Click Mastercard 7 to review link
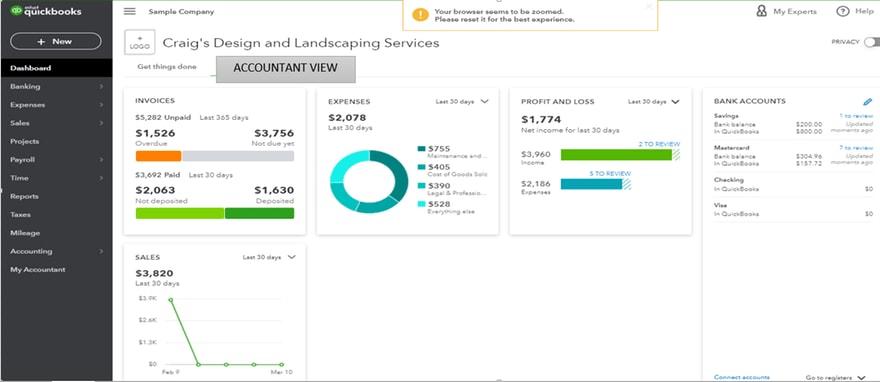880x382 pixels. (x=856, y=148)
